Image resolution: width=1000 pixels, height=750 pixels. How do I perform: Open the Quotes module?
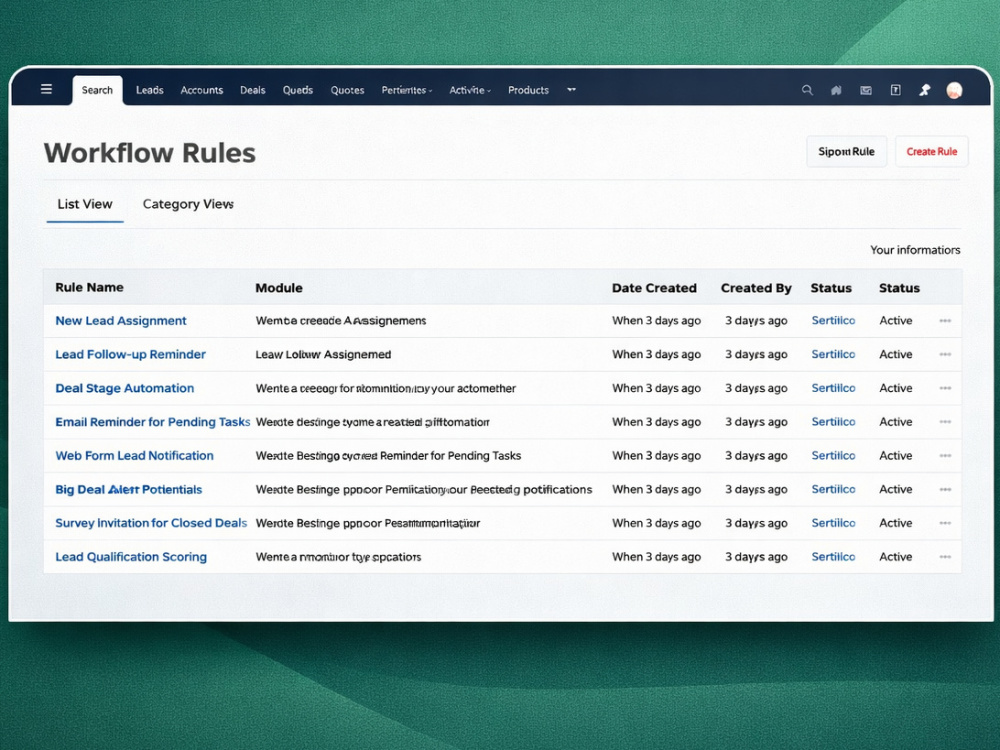348,90
